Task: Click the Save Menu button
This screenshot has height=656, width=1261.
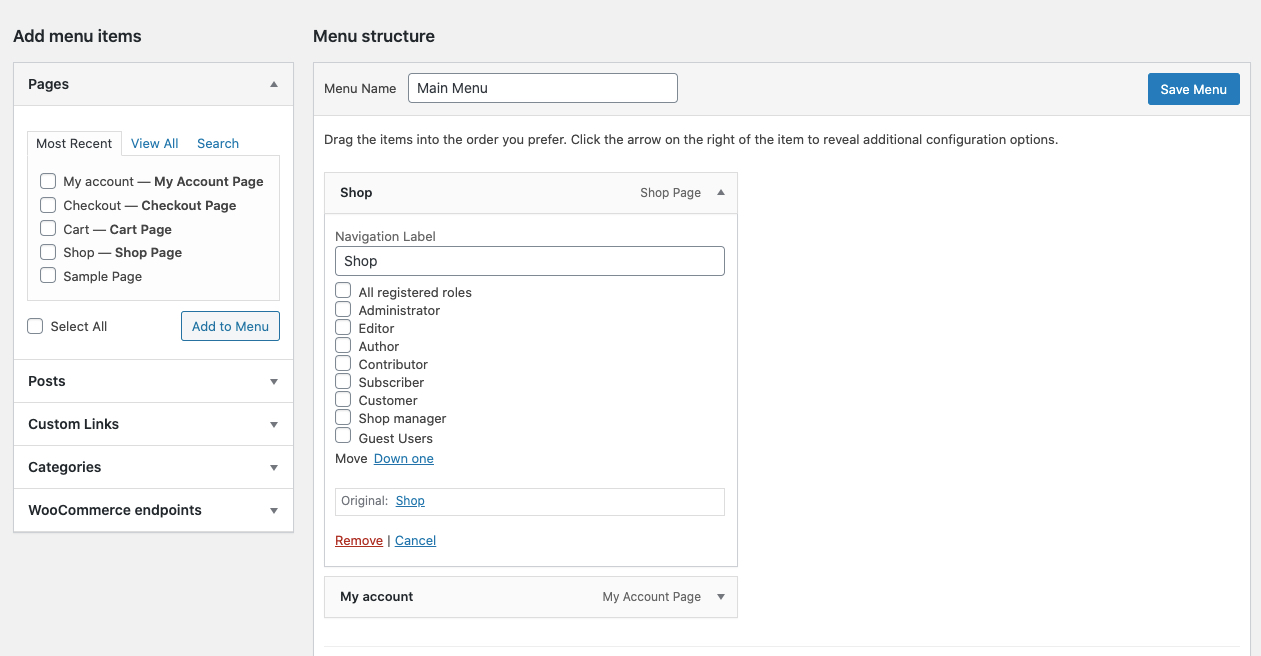Action: [x=1193, y=89]
